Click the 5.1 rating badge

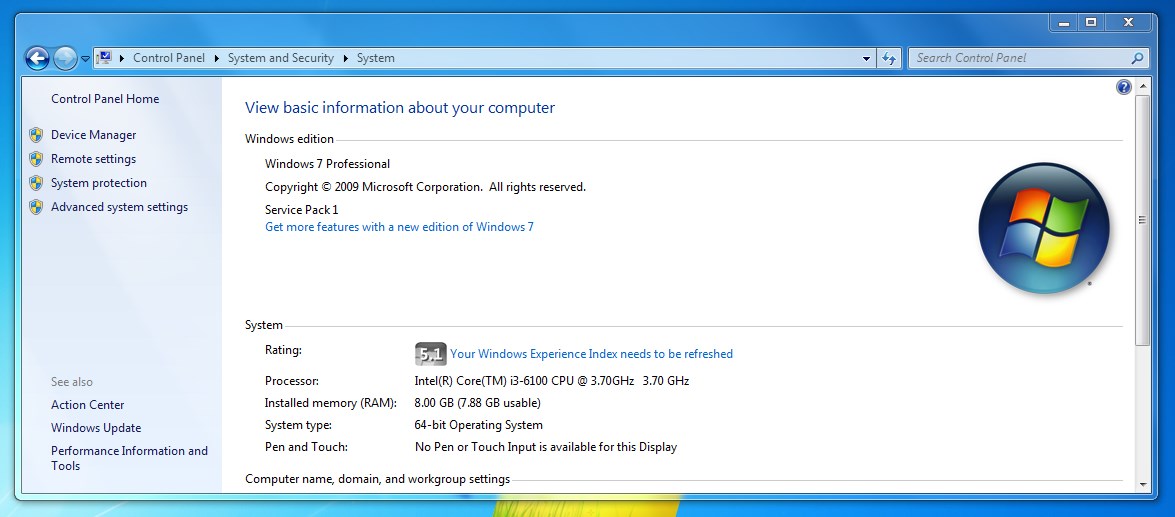point(430,354)
